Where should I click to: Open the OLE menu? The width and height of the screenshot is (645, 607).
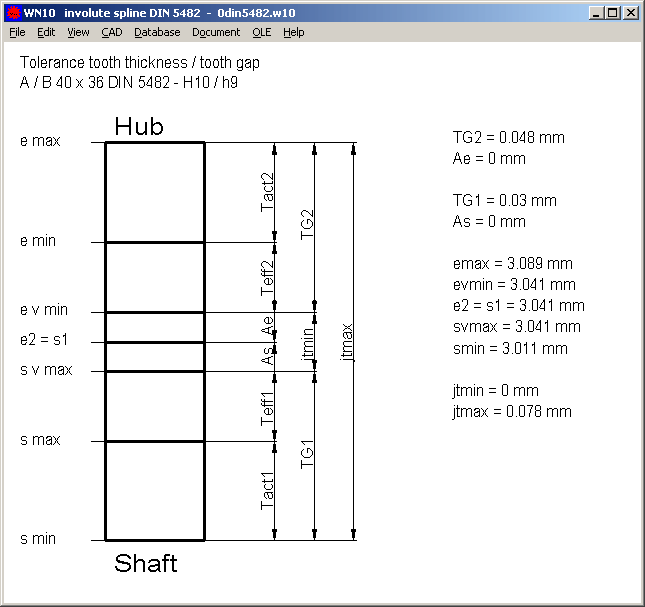coord(262,32)
